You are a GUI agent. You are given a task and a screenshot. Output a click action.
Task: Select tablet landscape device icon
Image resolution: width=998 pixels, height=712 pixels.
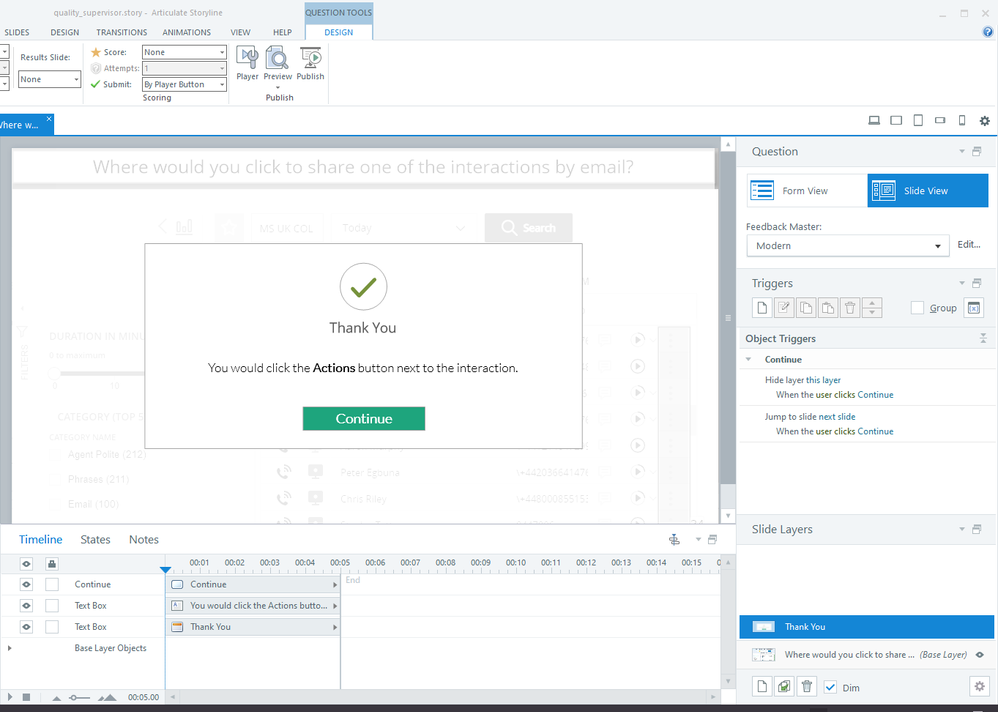tap(896, 120)
